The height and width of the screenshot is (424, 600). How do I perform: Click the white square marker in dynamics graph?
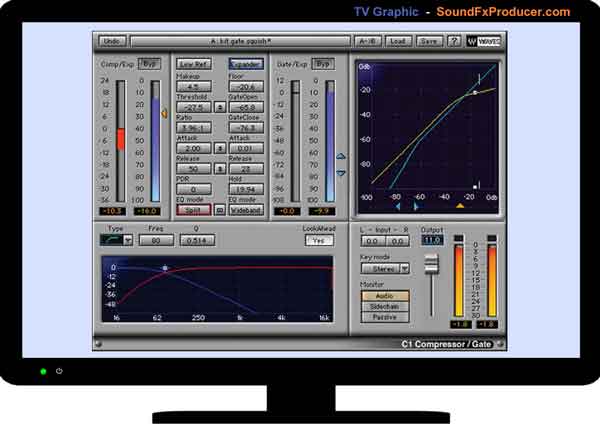(x=475, y=187)
